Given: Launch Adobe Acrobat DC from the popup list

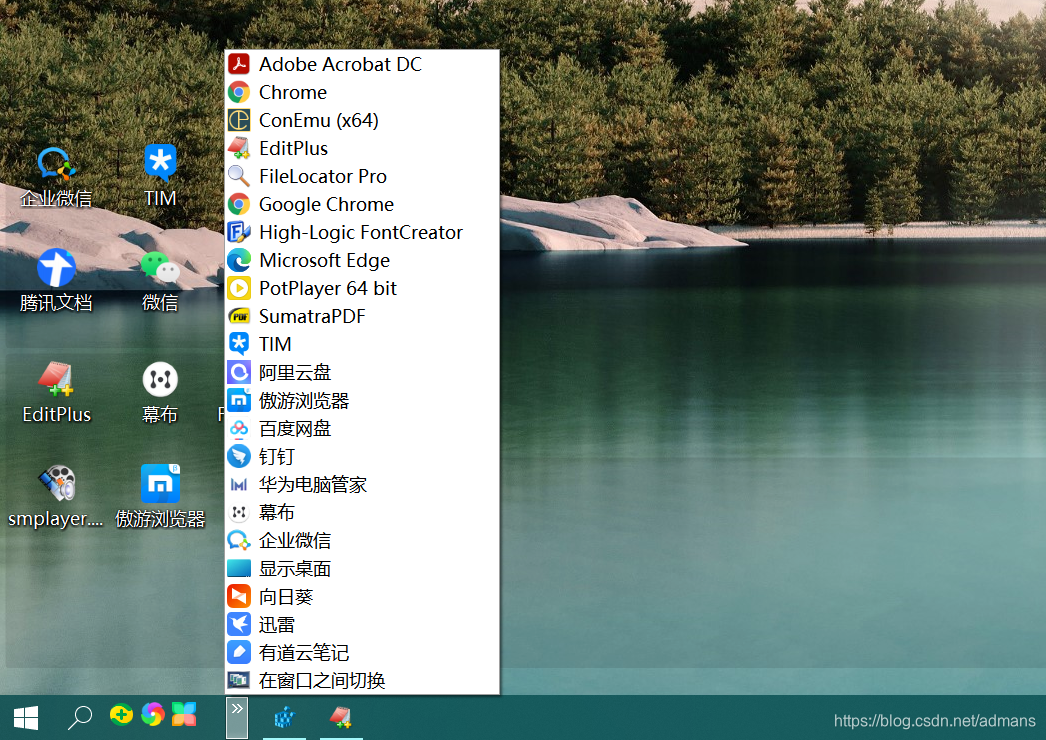Looking at the screenshot, I should click(x=362, y=64).
